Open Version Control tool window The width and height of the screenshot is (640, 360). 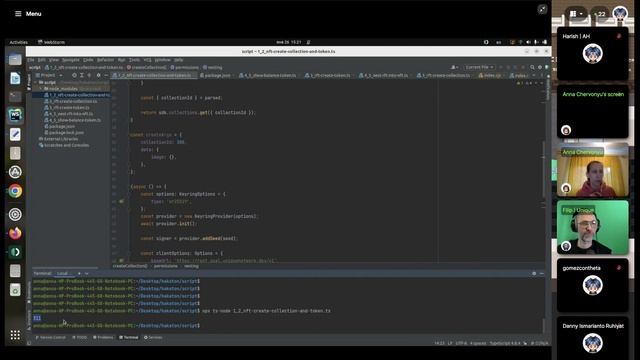click(50, 338)
